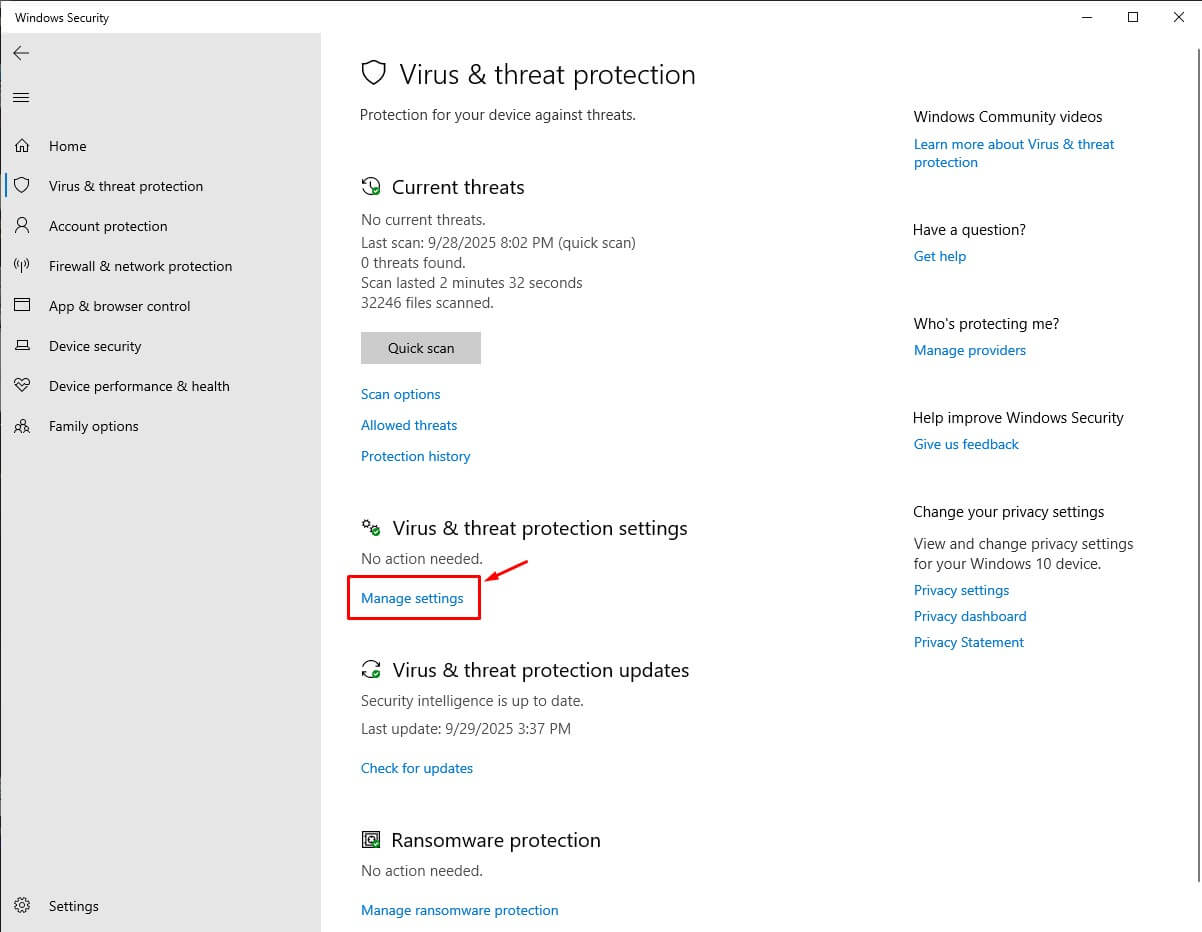
Task: Click the Family options people icon
Action: (x=22, y=426)
